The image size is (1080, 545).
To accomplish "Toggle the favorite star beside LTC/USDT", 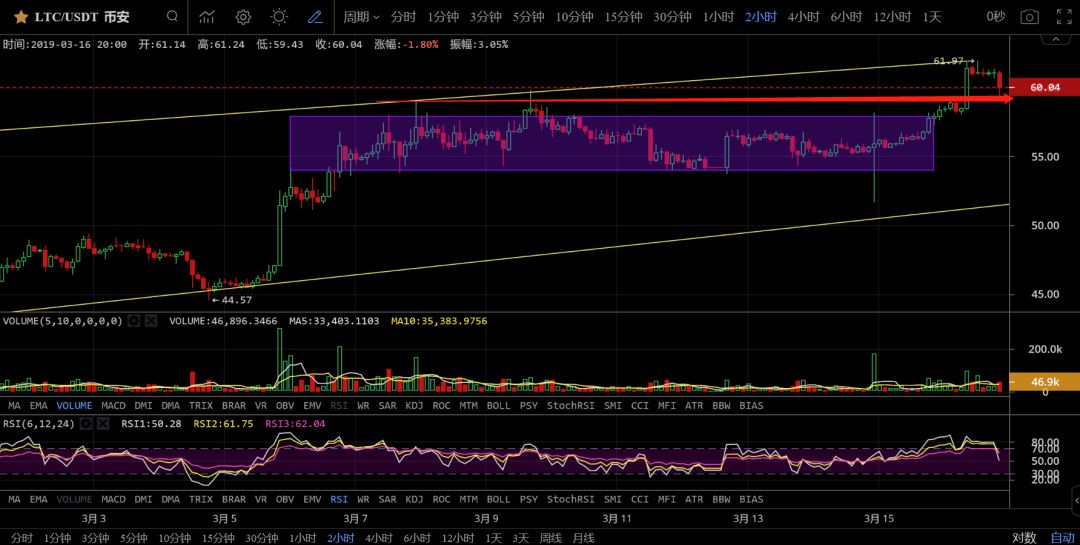I will click(x=21, y=17).
